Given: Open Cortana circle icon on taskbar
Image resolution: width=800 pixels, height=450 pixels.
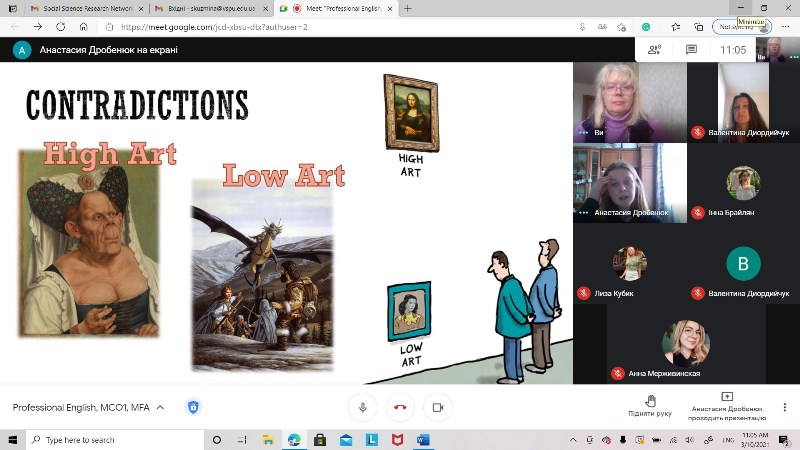Looking at the screenshot, I should pos(217,440).
